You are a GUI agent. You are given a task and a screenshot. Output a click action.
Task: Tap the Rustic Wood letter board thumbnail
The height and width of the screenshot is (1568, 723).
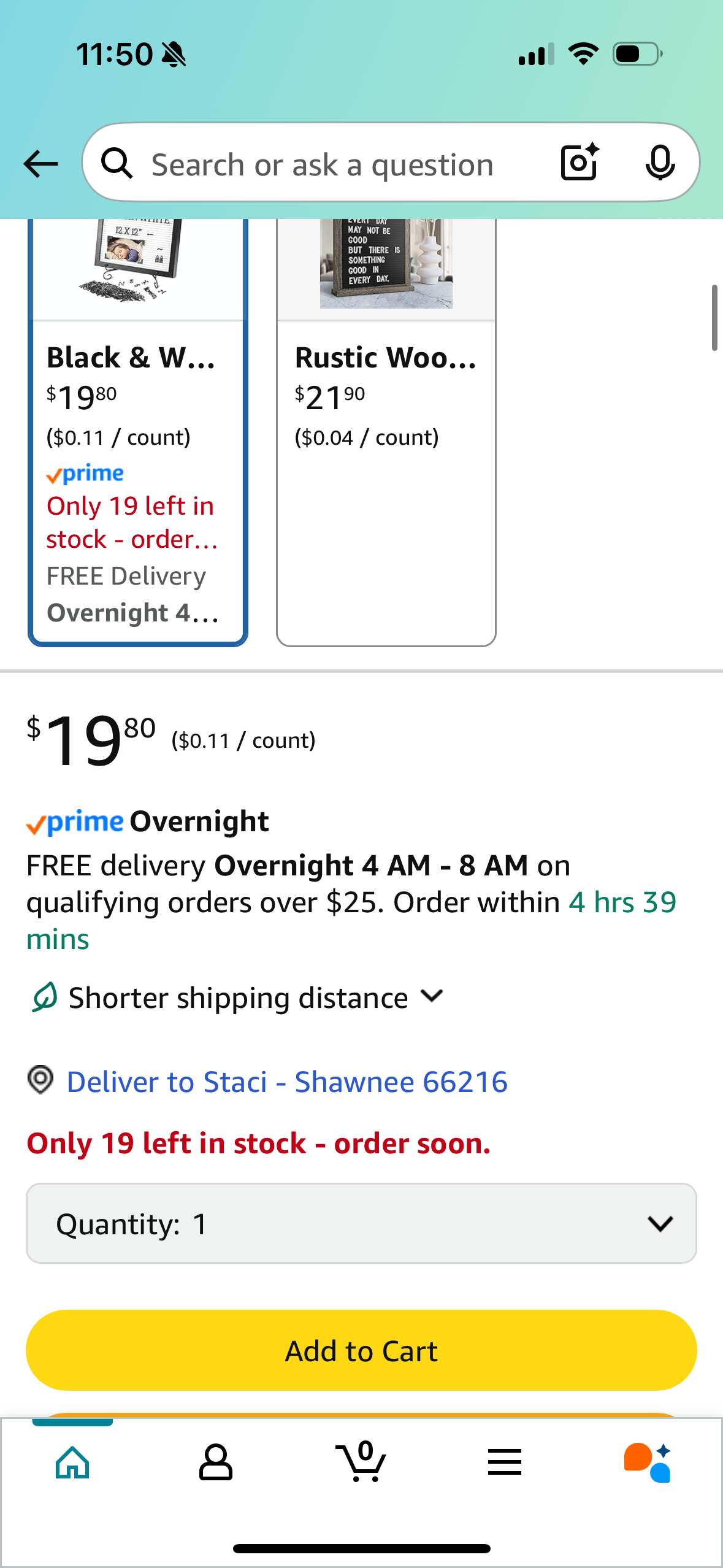coord(386,263)
